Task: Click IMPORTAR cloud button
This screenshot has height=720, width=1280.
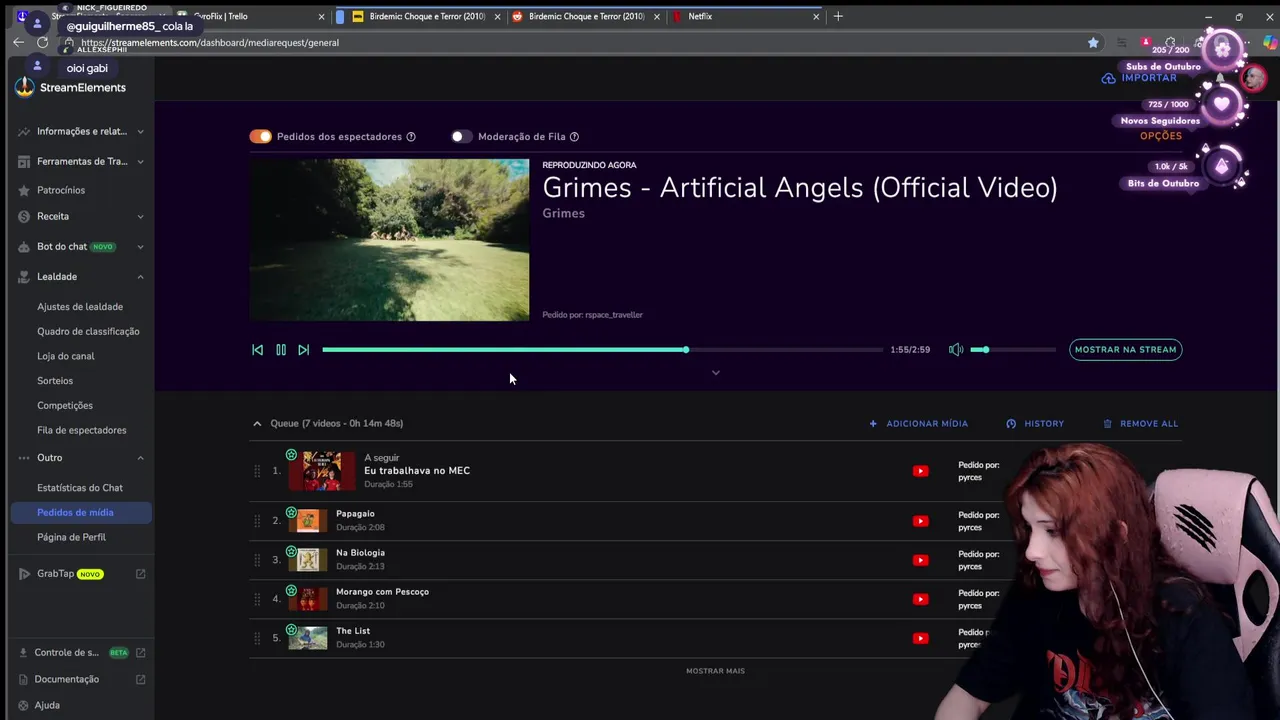Action: click(1139, 78)
